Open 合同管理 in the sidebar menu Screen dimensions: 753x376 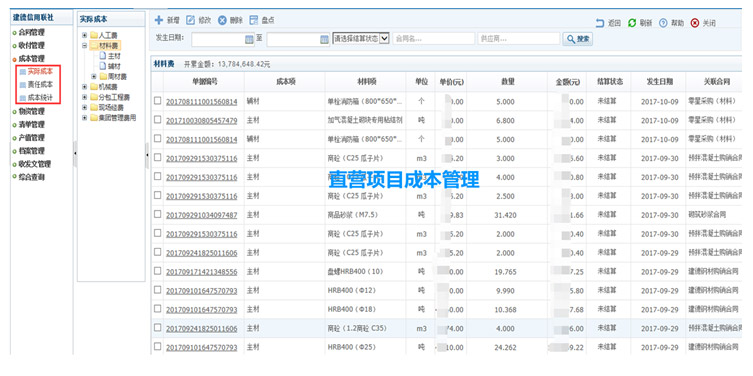[31, 33]
